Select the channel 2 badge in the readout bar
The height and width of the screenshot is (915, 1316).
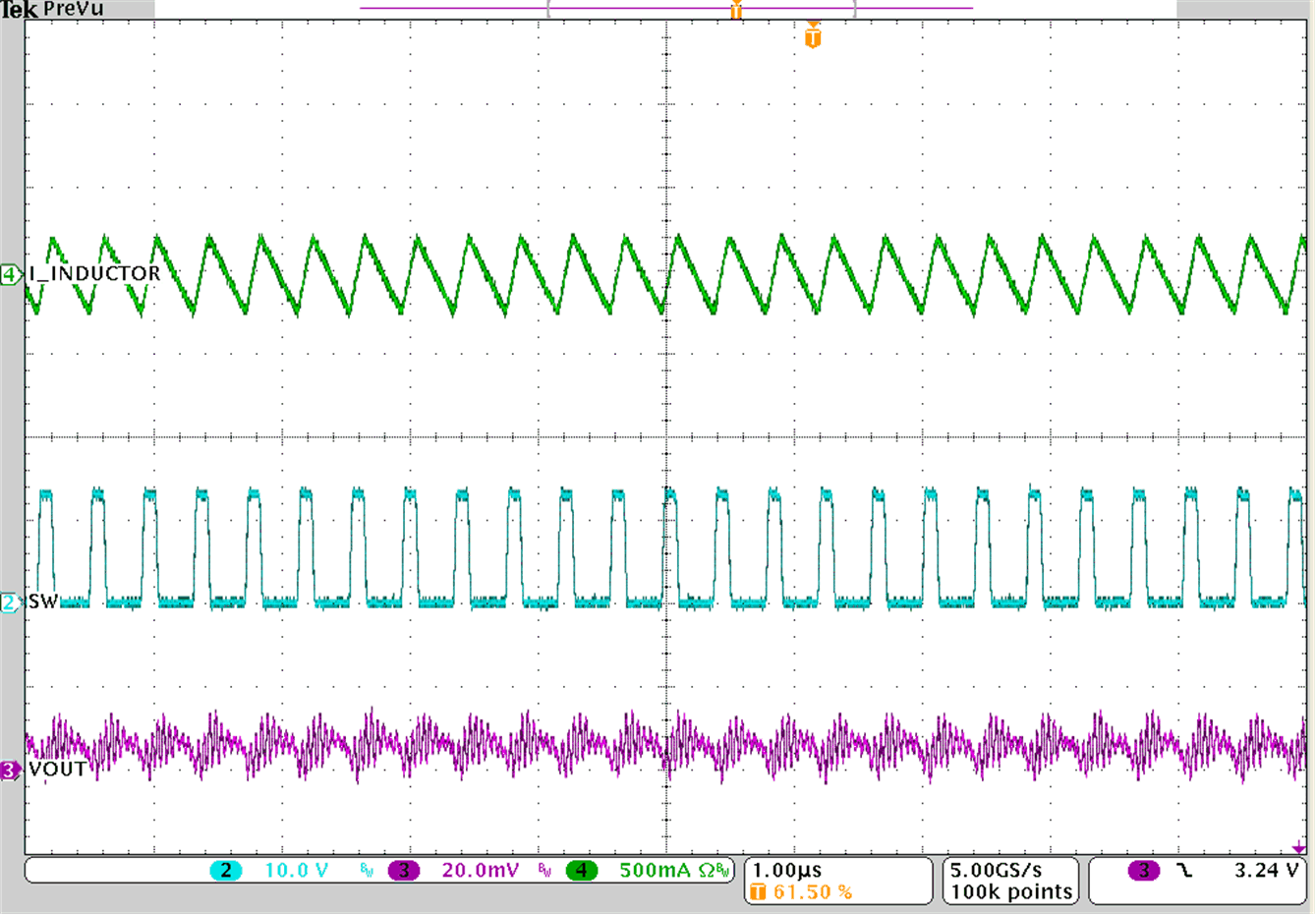pos(224,870)
